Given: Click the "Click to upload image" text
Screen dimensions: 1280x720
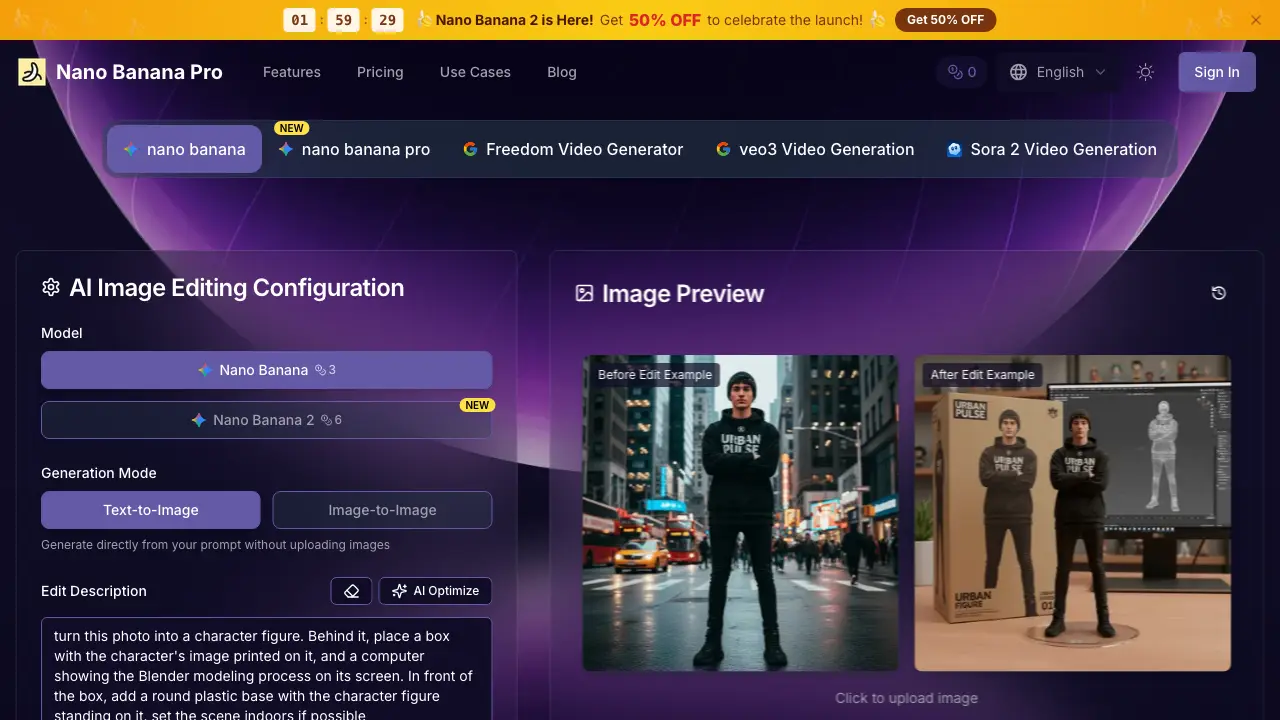Looking at the screenshot, I should coord(907,698).
